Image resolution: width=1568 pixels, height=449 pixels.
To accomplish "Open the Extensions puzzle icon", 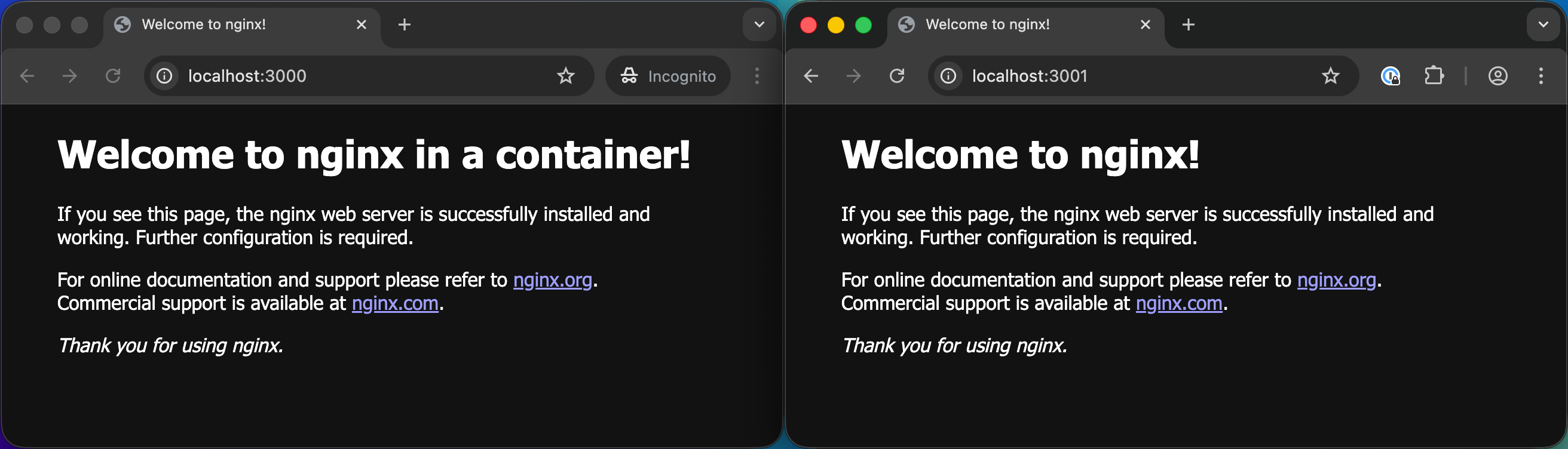I will [x=1434, y=76].
